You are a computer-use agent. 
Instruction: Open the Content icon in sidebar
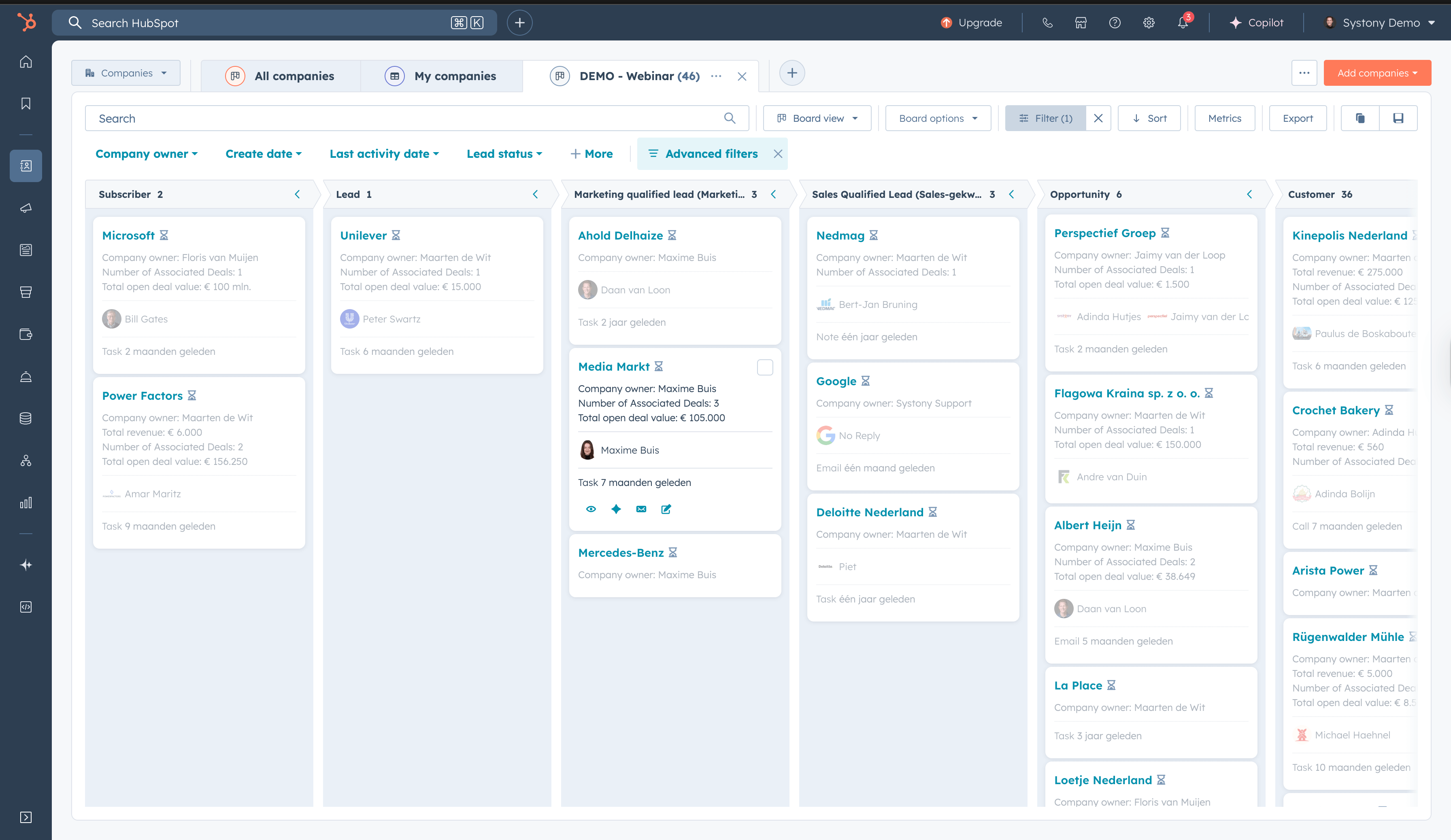pos(26,250)
